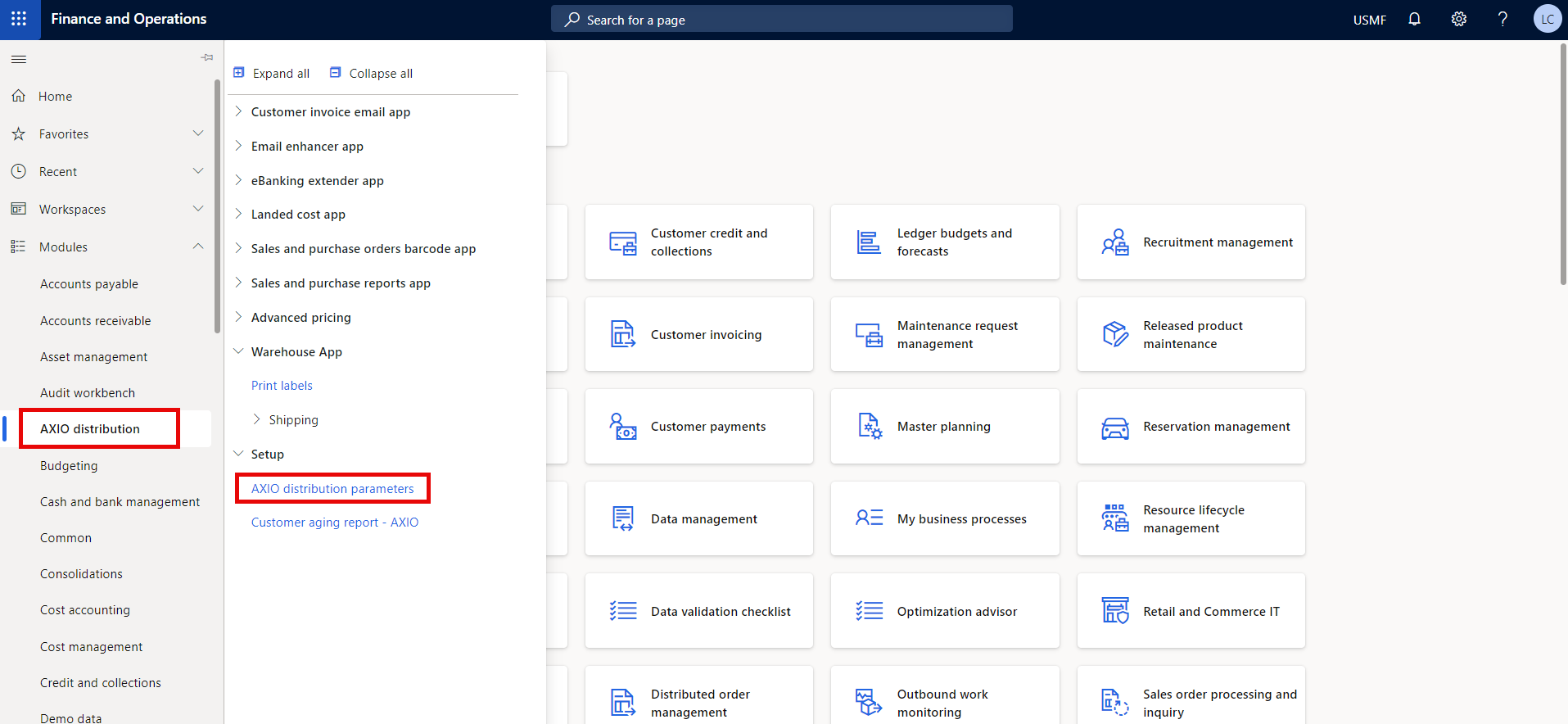Screen dimensions: 1568x724
Task: Click the Search for a page field
Action: click(x=781, y=19)
